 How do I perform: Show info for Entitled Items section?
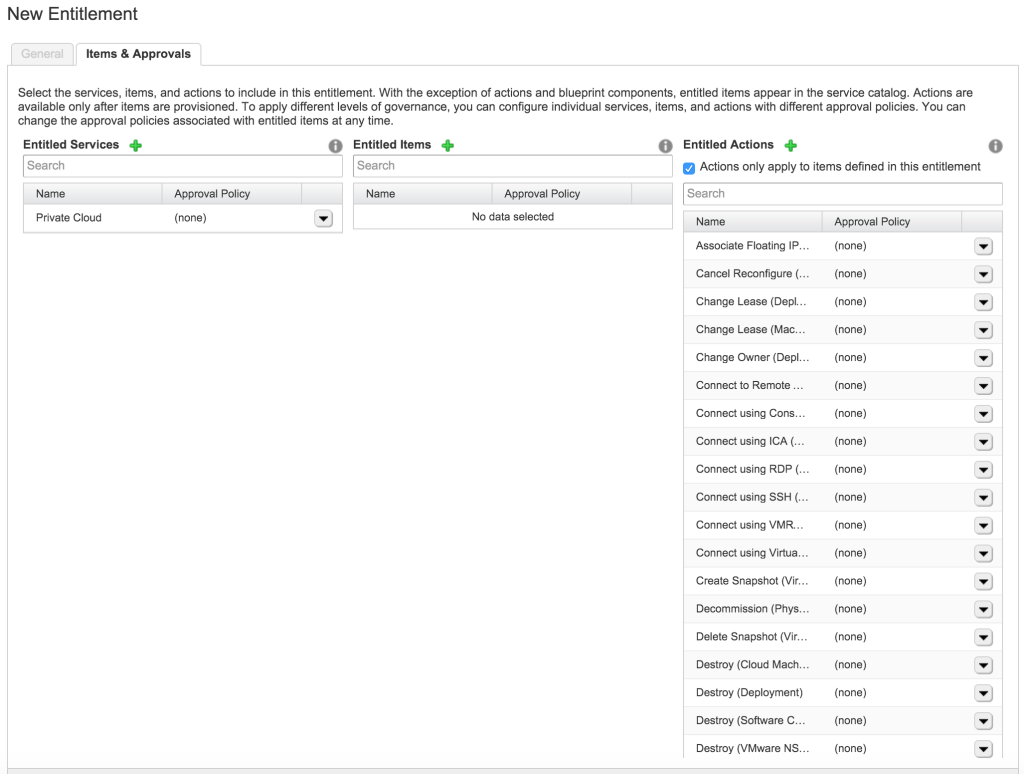(665, 146)
